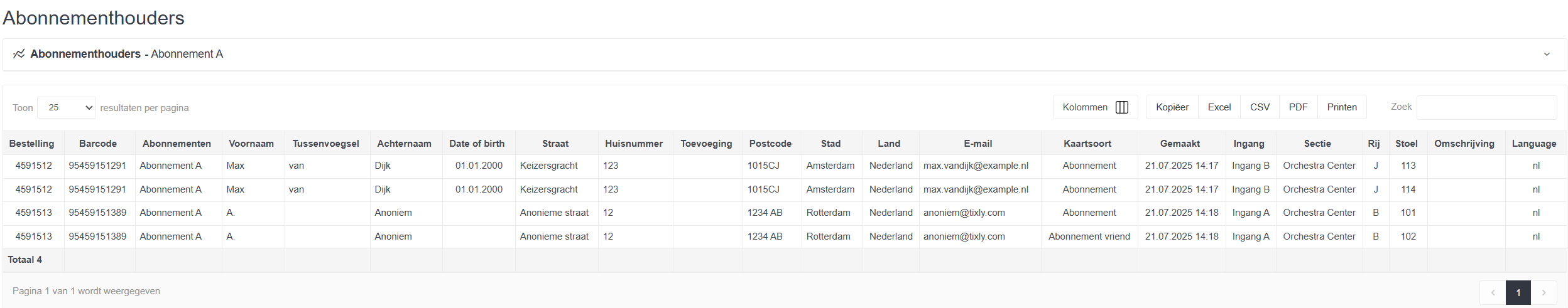
Task: Focus the Zoek search field
Action: point(1486,108)
